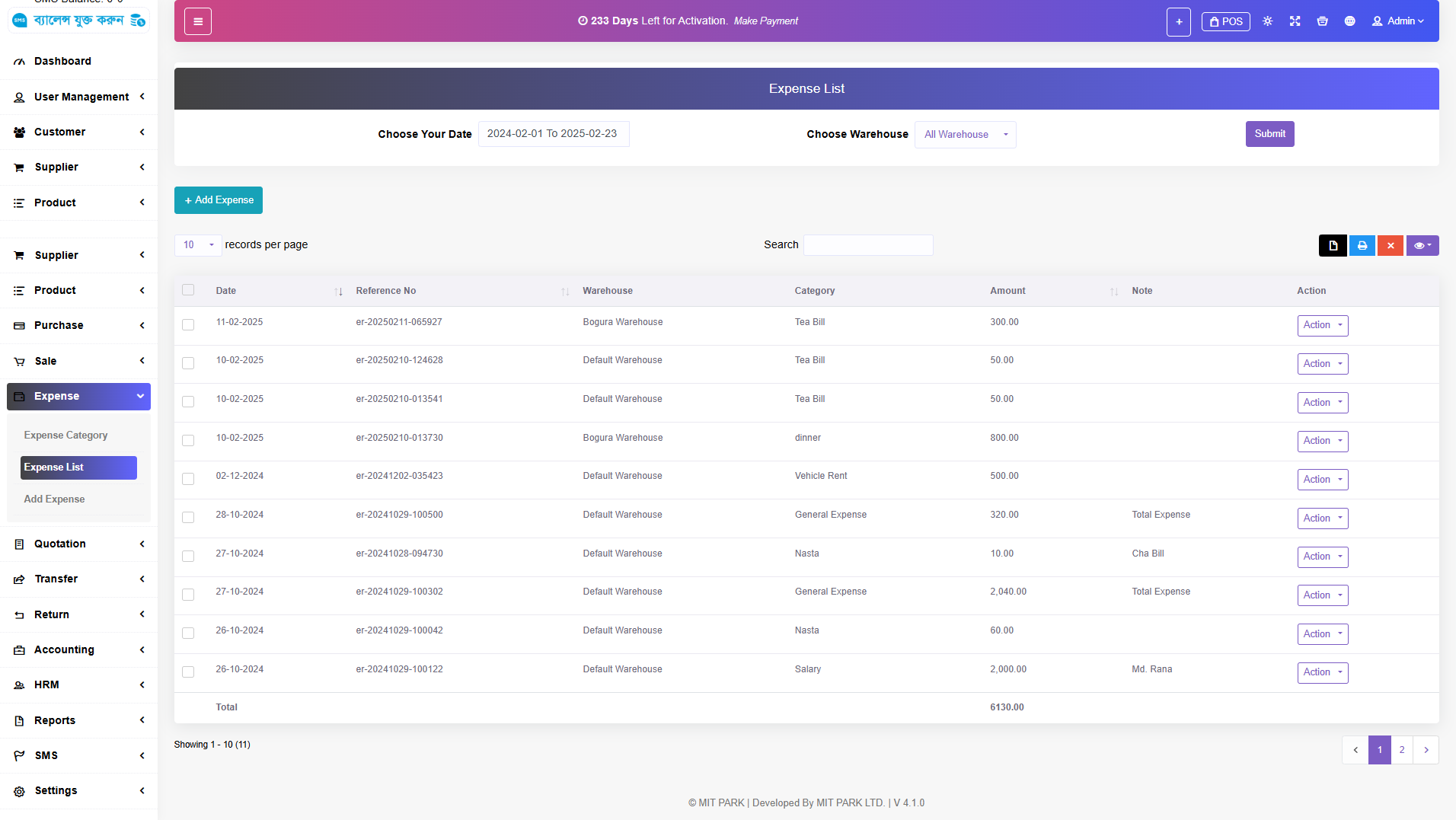1456x820 pixels.
Task: Open the All Warehouse dropdown
Action: coord(965,135)
